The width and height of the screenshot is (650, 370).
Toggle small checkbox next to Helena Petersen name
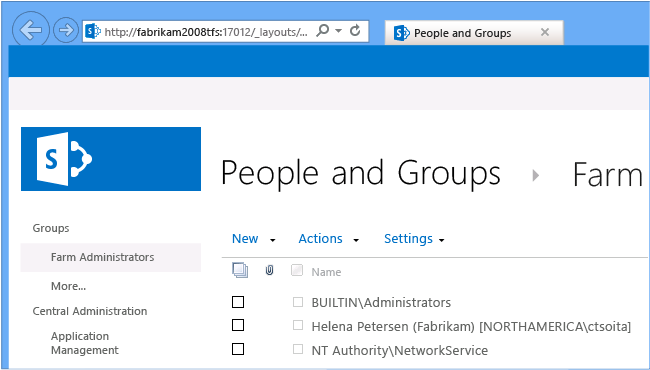(x=298, y=325)
